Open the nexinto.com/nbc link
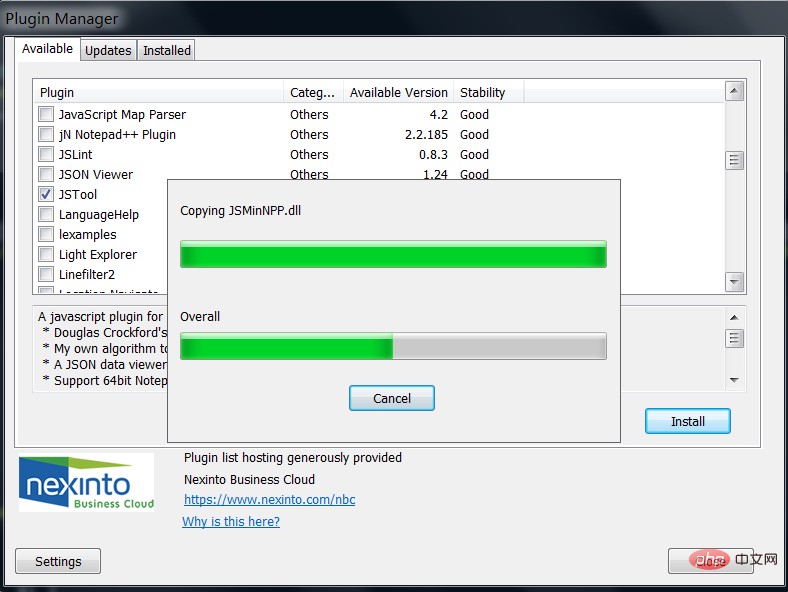This screenshot has width=788, height=592. click(269, 499)
